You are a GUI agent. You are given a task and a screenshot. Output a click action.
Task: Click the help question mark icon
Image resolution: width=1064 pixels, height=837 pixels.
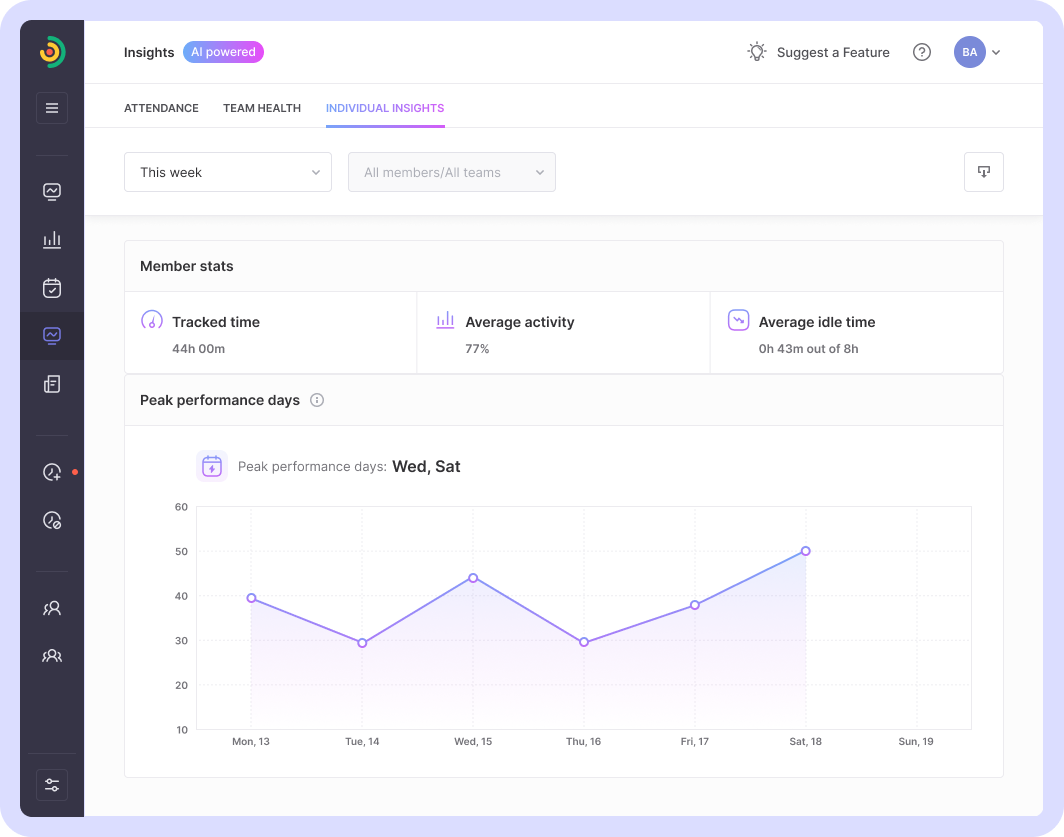(x=922, y=52)
